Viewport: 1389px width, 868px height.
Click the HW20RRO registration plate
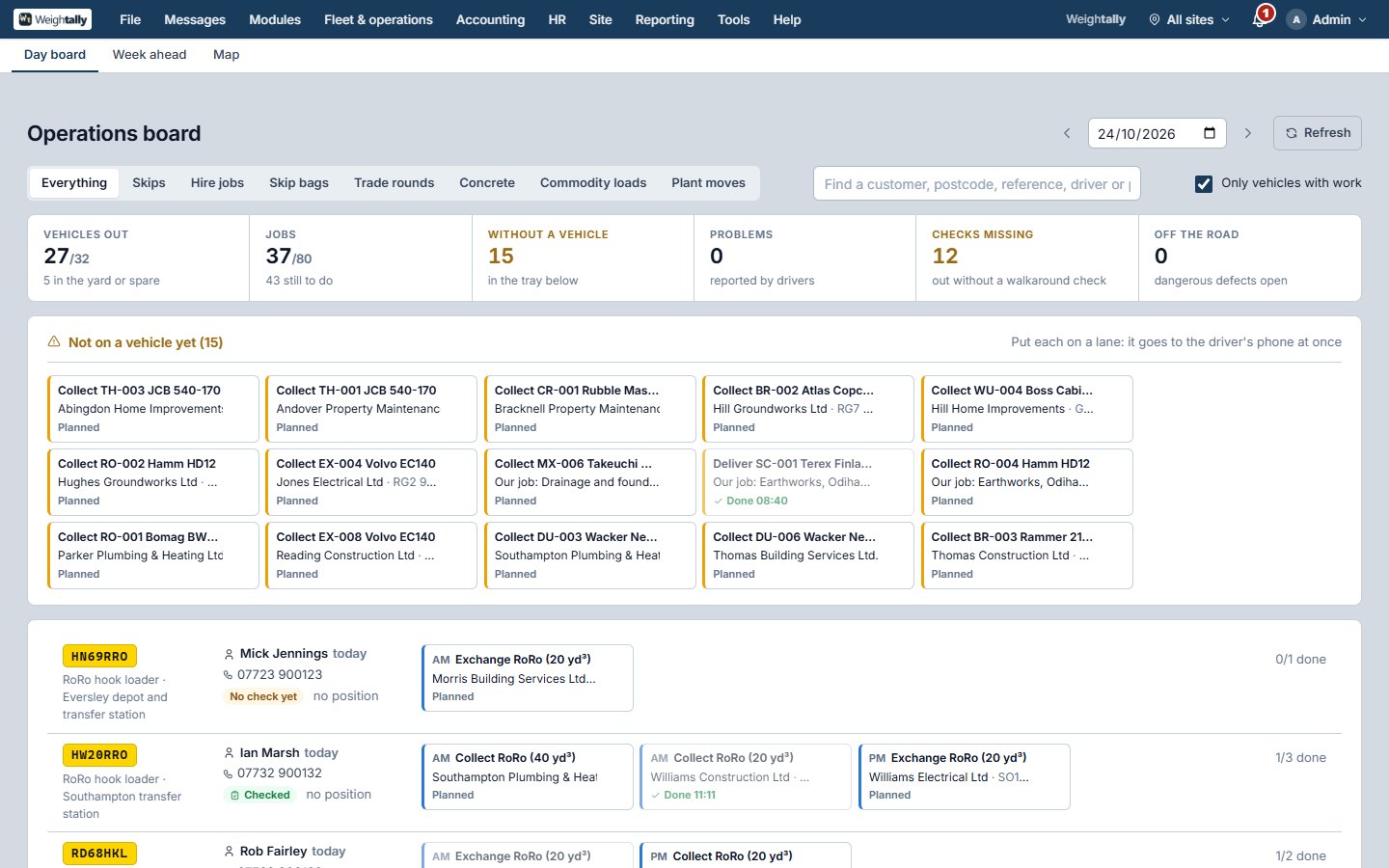(99, 755)
